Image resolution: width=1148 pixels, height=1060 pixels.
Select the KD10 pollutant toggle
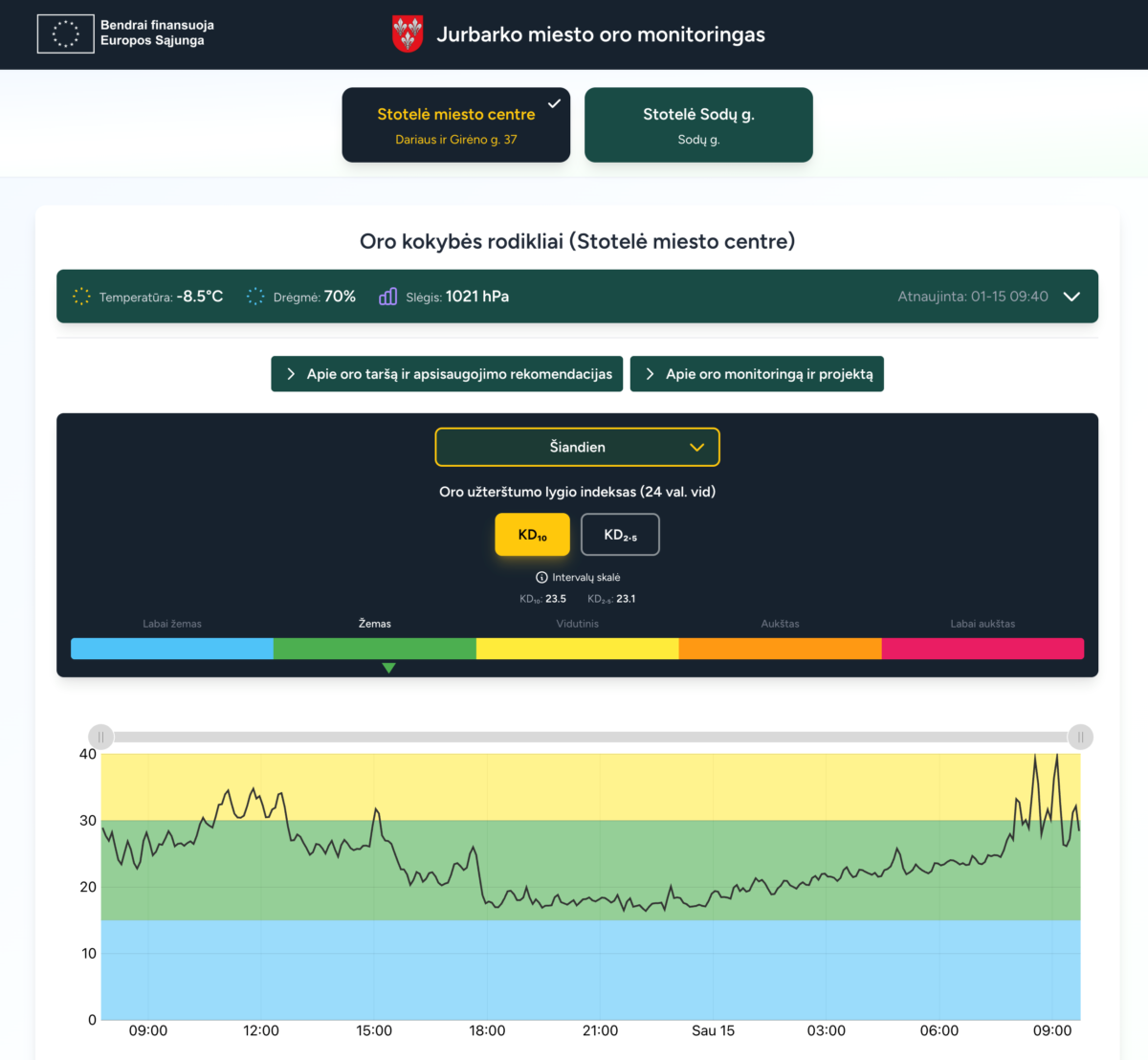532,535
